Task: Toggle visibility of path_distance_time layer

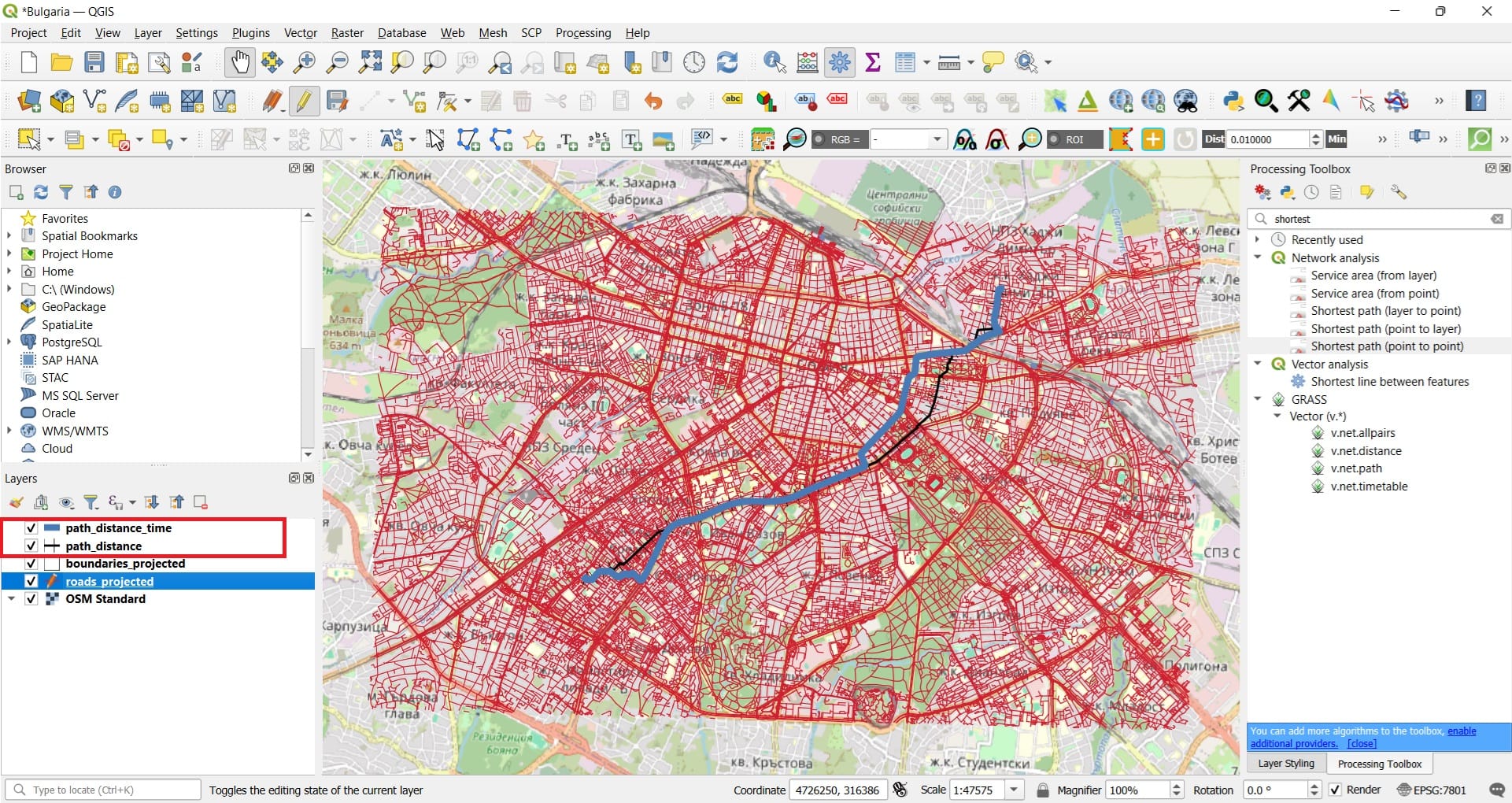Action: tap(31, 528)
